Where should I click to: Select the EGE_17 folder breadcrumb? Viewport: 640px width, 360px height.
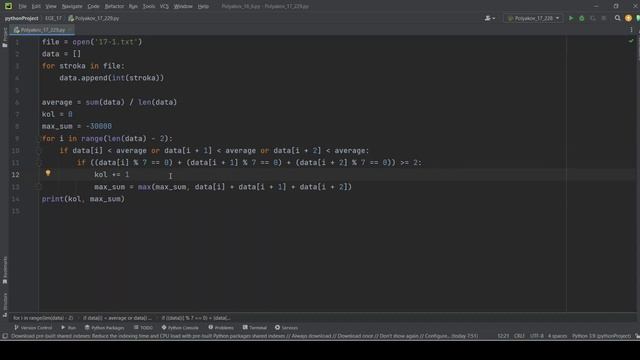(53, 18)
